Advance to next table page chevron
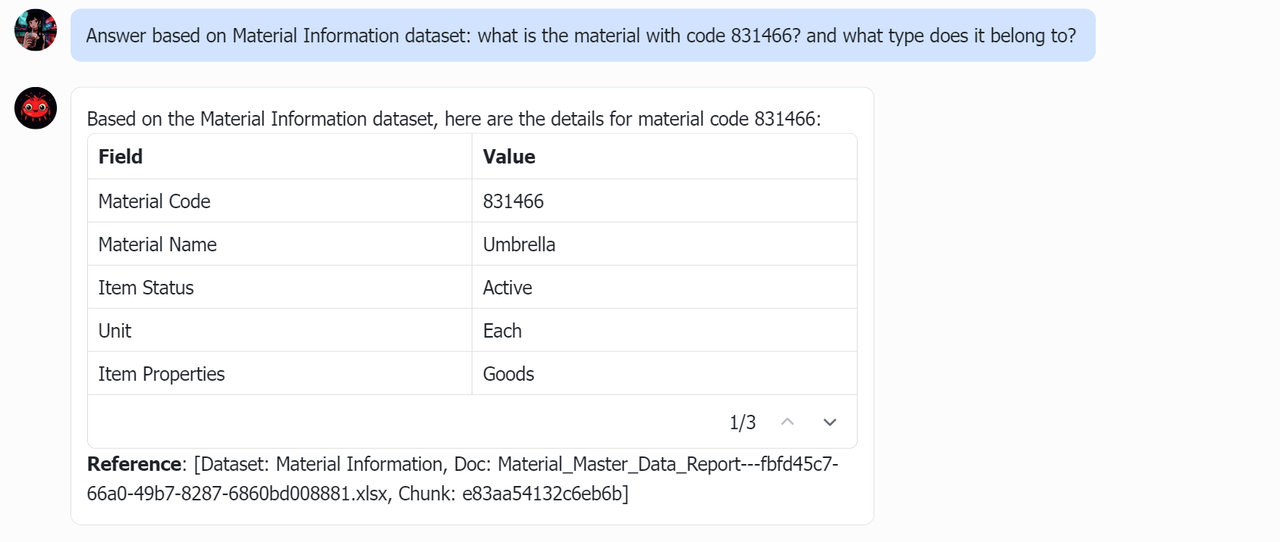1280x542 pixels. click(x=829, y=422)
